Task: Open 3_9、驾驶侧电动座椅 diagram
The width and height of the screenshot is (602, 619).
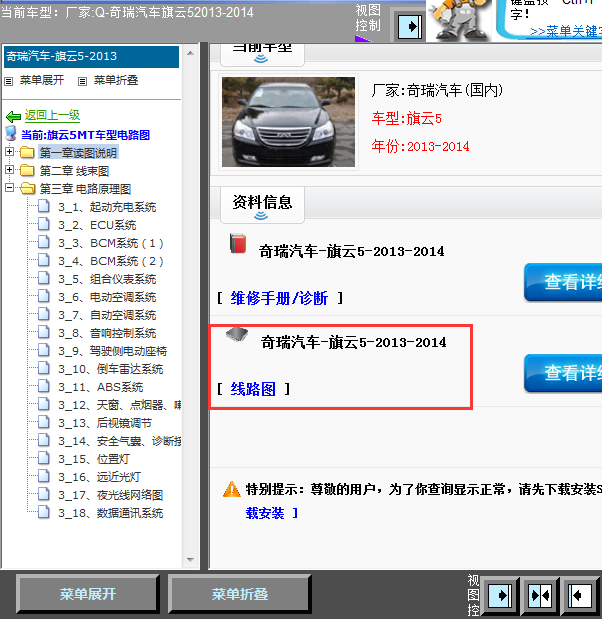Action: (x=113, y=351)
